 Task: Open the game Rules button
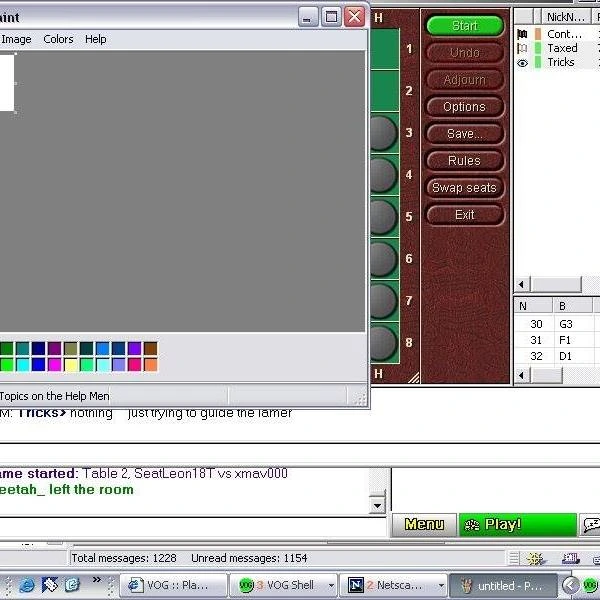[465, 161]
